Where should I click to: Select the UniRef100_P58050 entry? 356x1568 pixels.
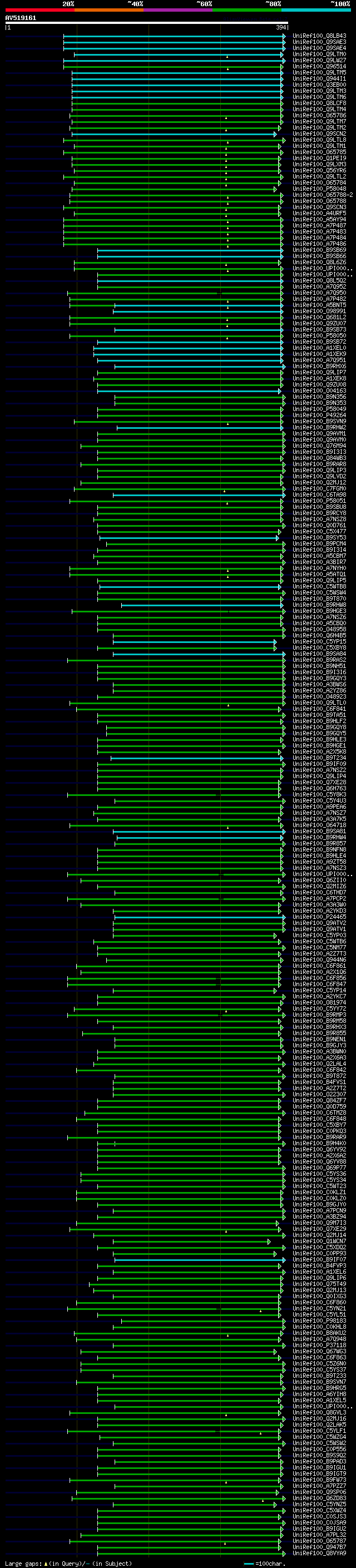tap(319, 335)
